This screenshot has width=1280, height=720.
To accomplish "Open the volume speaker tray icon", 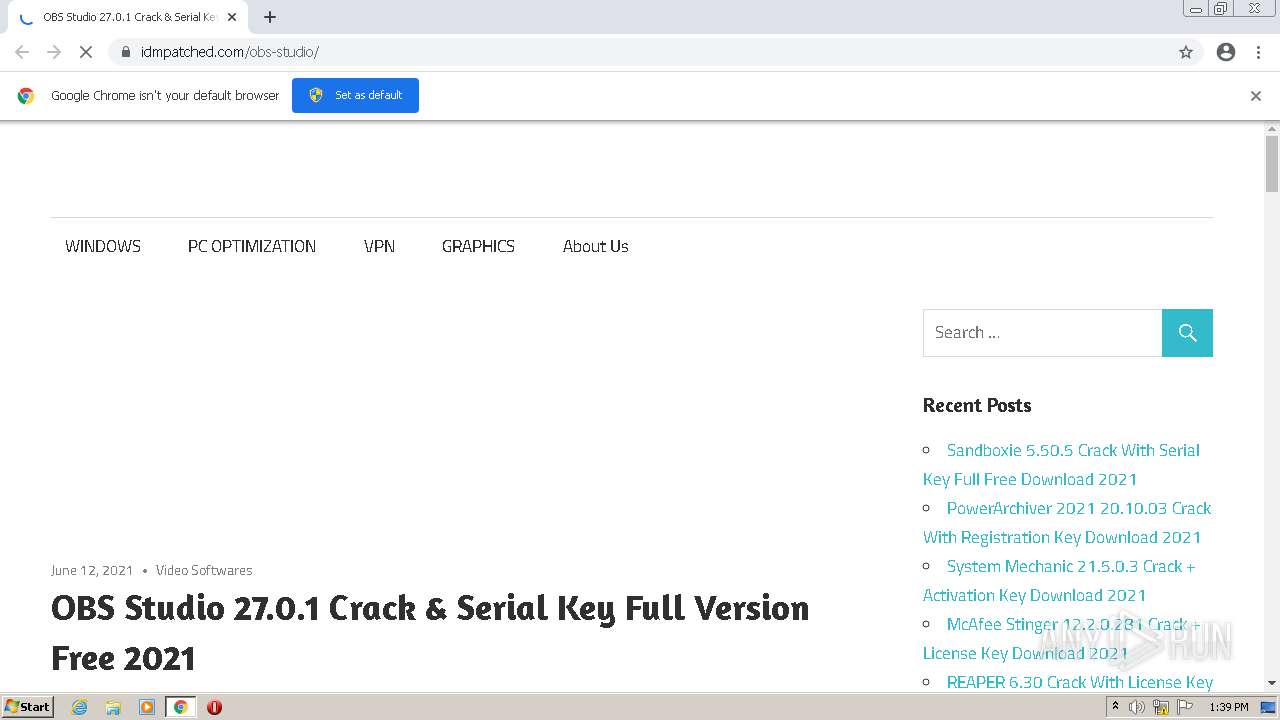I will (1137, 707).
